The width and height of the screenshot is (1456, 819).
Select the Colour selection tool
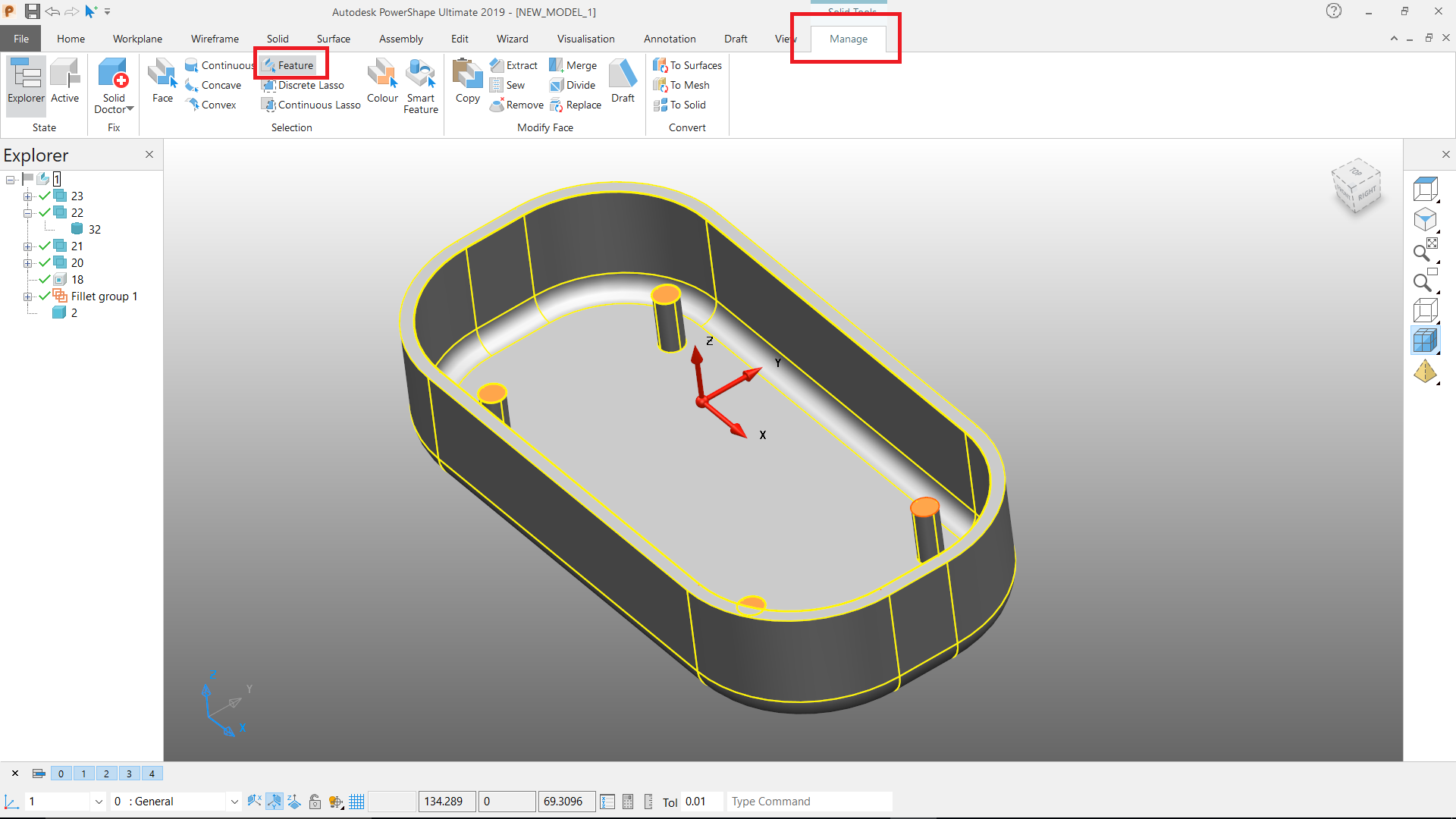(382, 76)
